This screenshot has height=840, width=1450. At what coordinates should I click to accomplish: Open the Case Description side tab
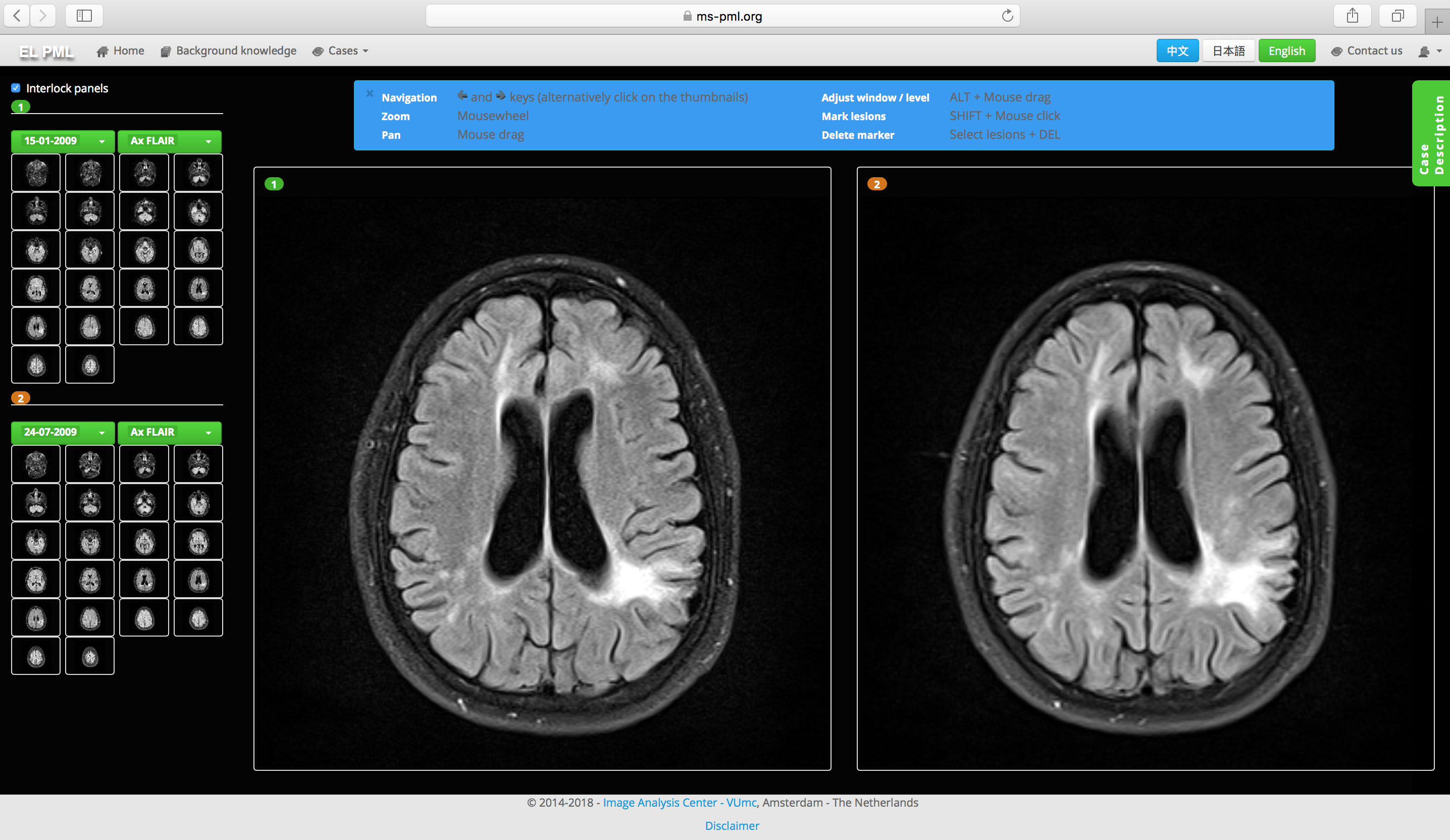pyautogui.click(x=1430, y=133)
